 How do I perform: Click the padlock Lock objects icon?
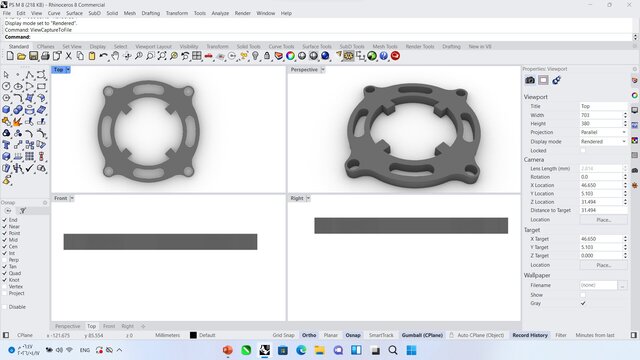click(267, 56)
